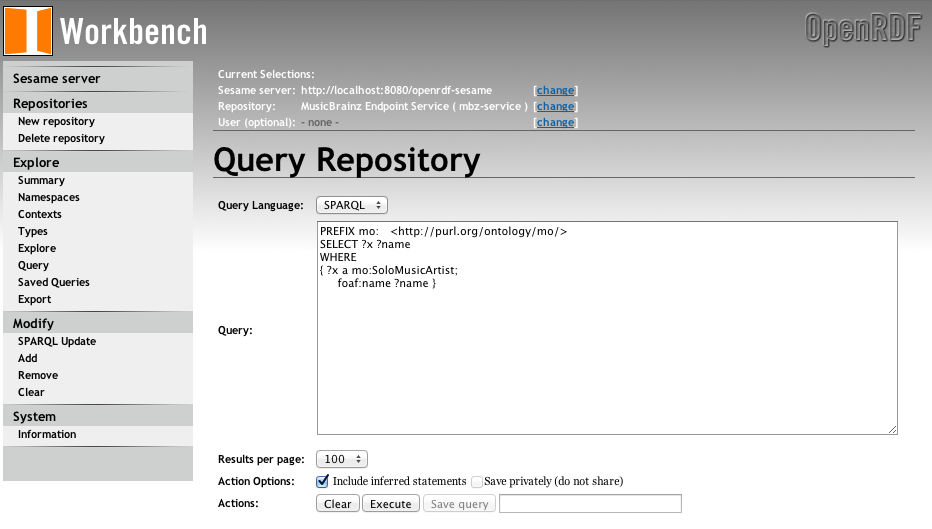Image resolution: width=932 pixels, height=529 pixels.
Task: Change the optional User selection
Action: [x=555, y=122]
